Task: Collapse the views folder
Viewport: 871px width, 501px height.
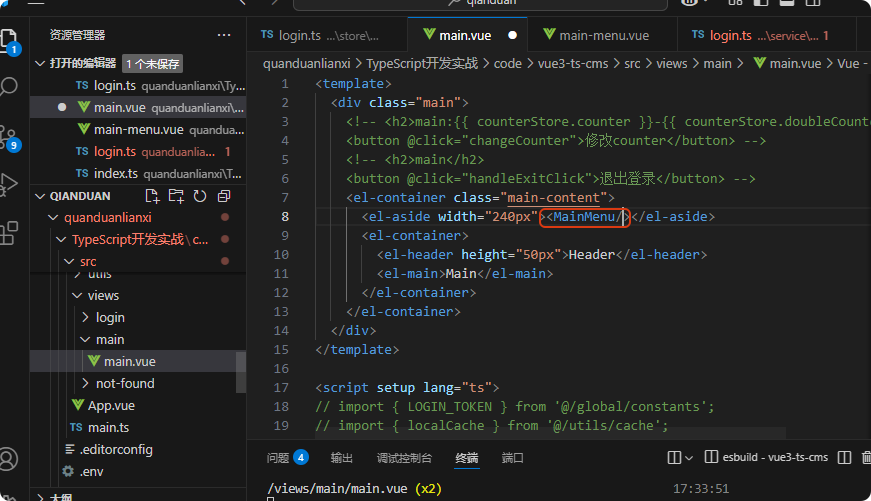Action: [x=77, y=295]
